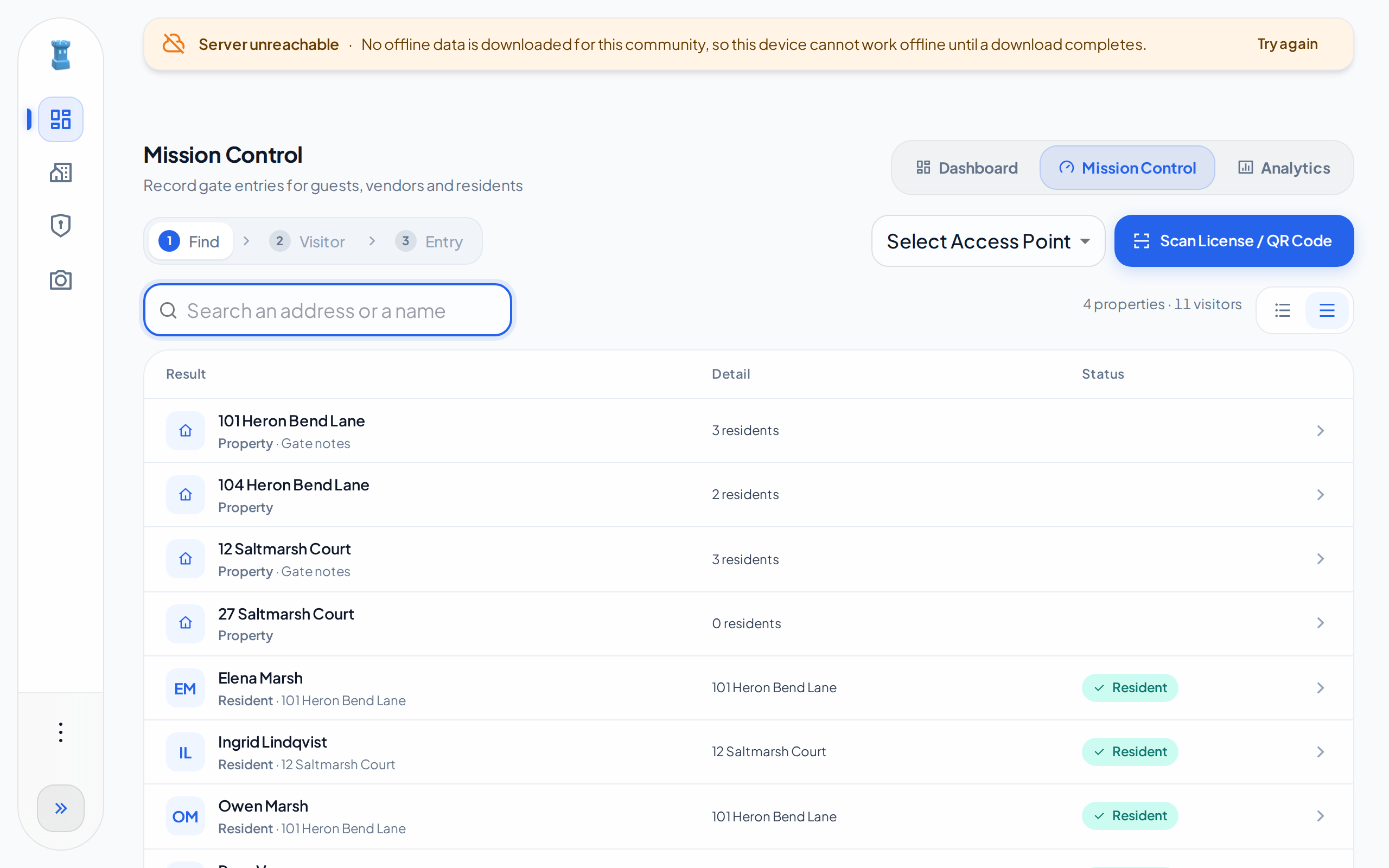The image size is (1389, 868).
Task: Open the 101 Heron Bend Lane row chevron
Action: (x=1320, y=431)
